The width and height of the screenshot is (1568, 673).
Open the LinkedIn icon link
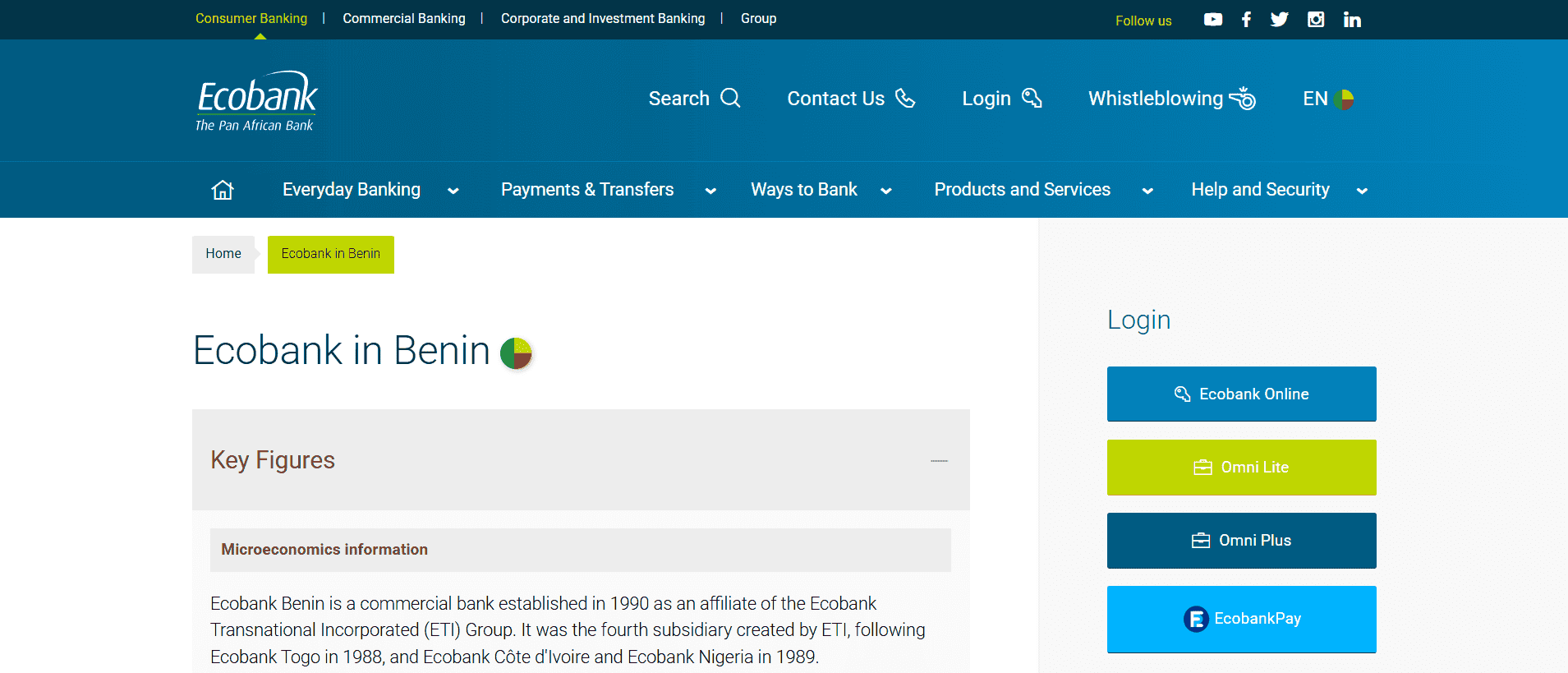(1352, 20)
